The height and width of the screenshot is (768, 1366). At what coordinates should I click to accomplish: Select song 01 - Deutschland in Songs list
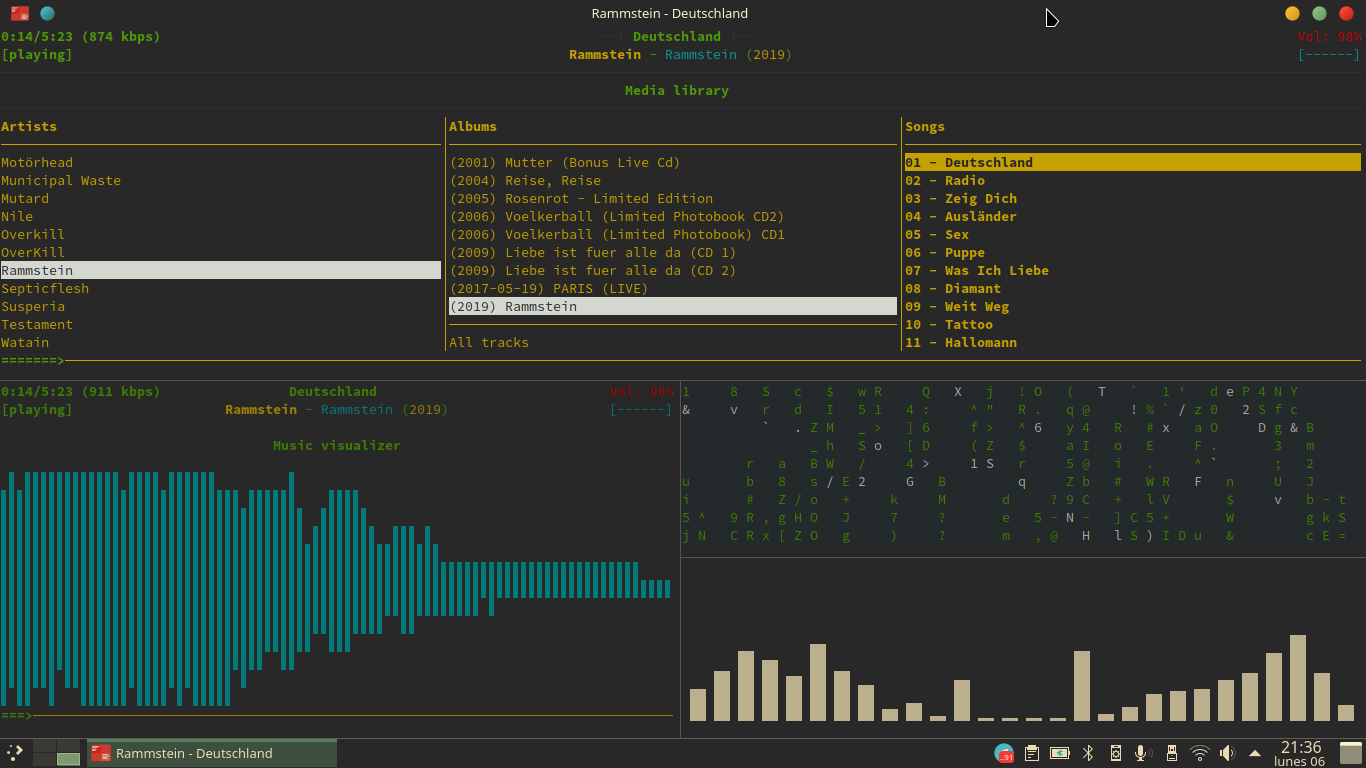pos(1133,162)
